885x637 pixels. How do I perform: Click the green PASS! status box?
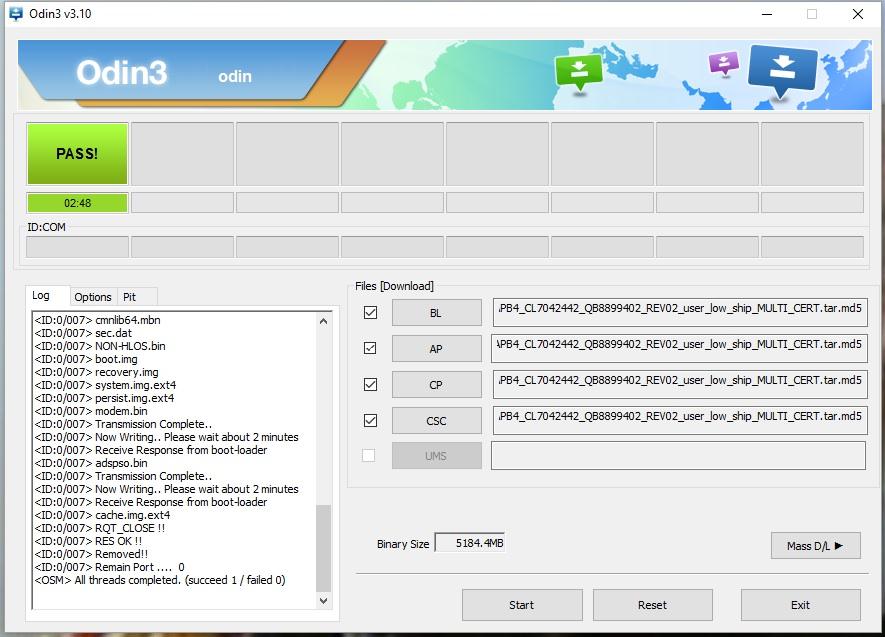77,154
